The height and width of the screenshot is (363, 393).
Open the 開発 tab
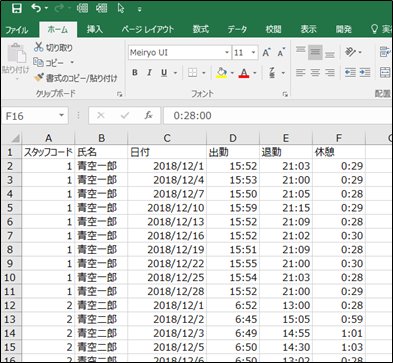(x=344, y=29)
